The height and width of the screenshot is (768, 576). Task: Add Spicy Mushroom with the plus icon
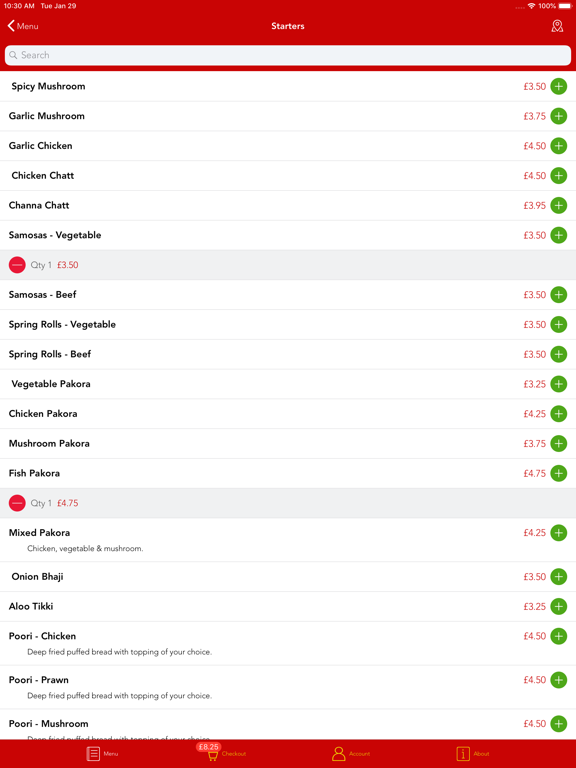point(558,87)
